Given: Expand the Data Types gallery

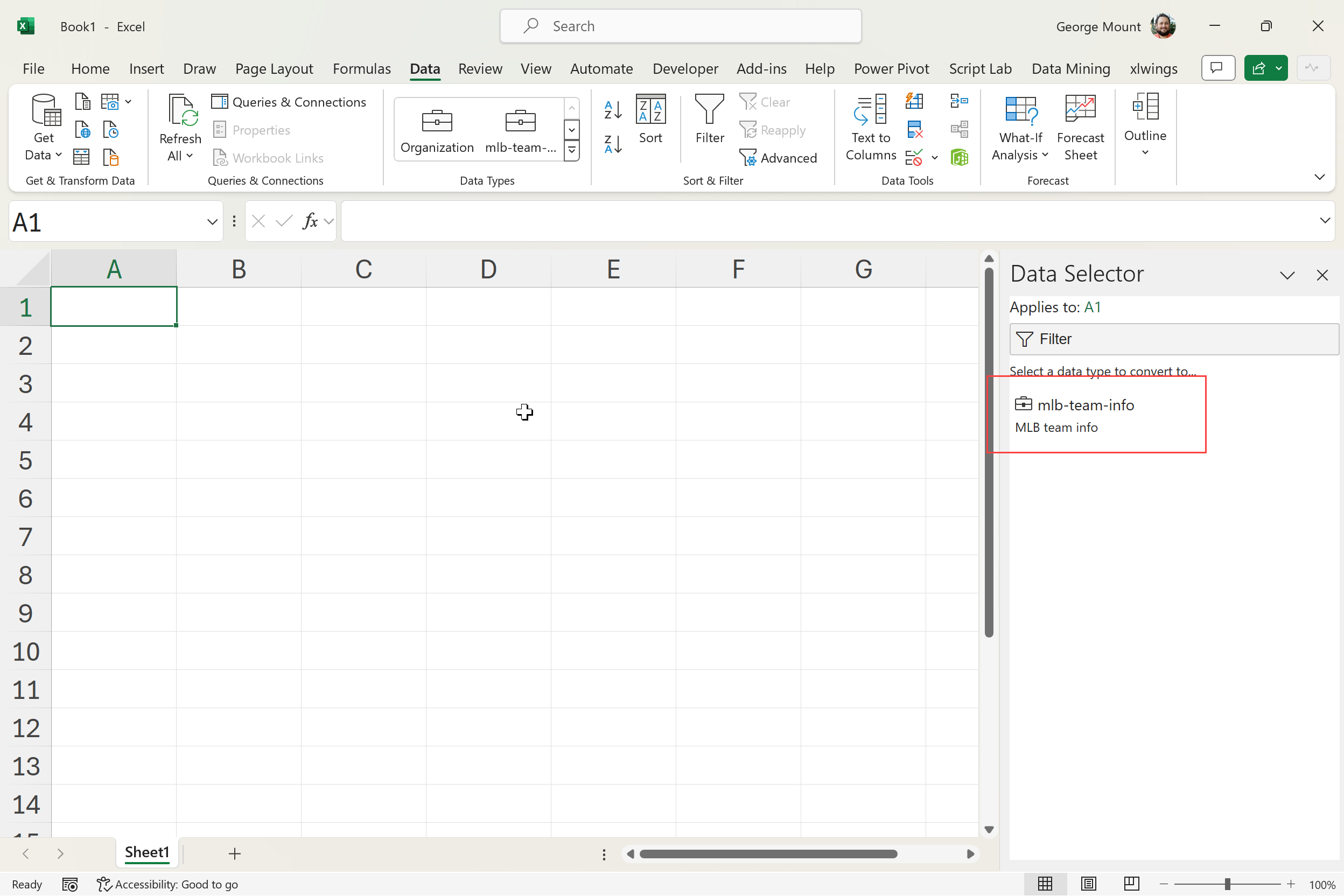Looking at the screenshot, I should [x=571, y=151].
